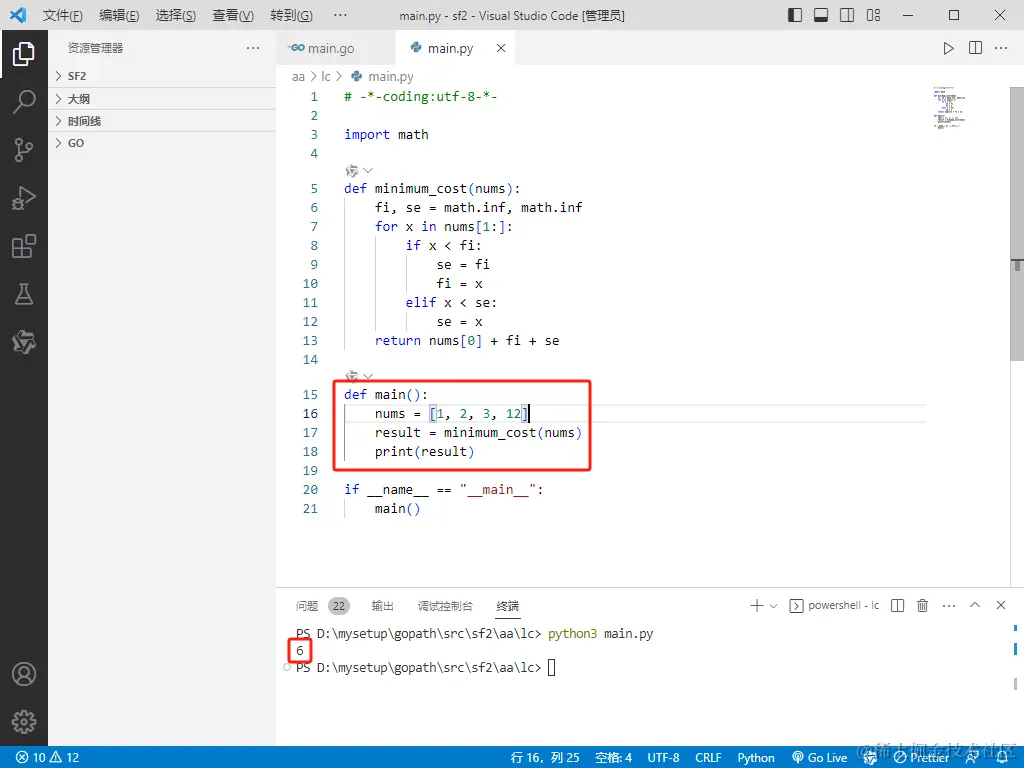This screenshot has height=768, width=1024.
Task: Open the 查看(V) menu
Action: tap(233, 15)
